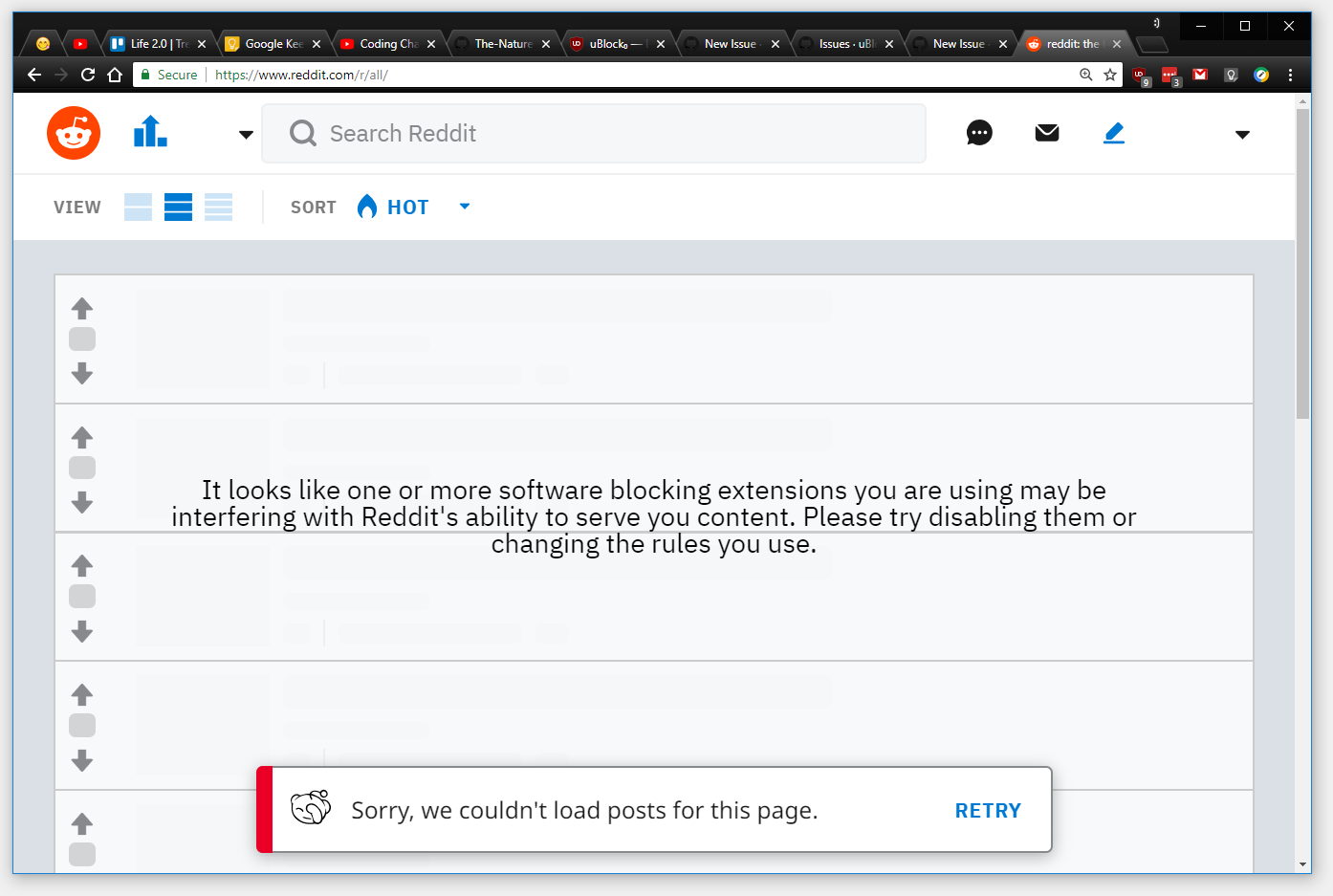Open the uBlock Origin extension icon
This screenshot has width=1333, height=896.
(x=1140, y=75)
